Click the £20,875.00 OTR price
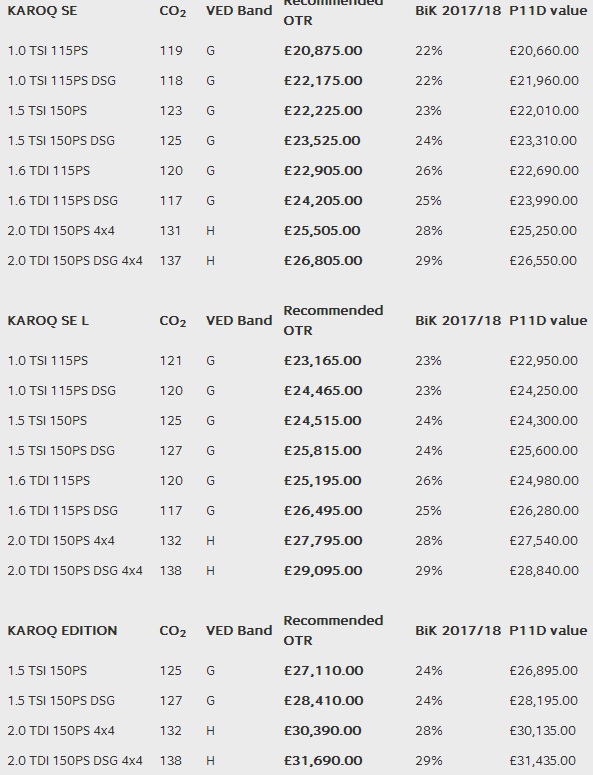Screen dimensions: 593x775 [323, 50]
